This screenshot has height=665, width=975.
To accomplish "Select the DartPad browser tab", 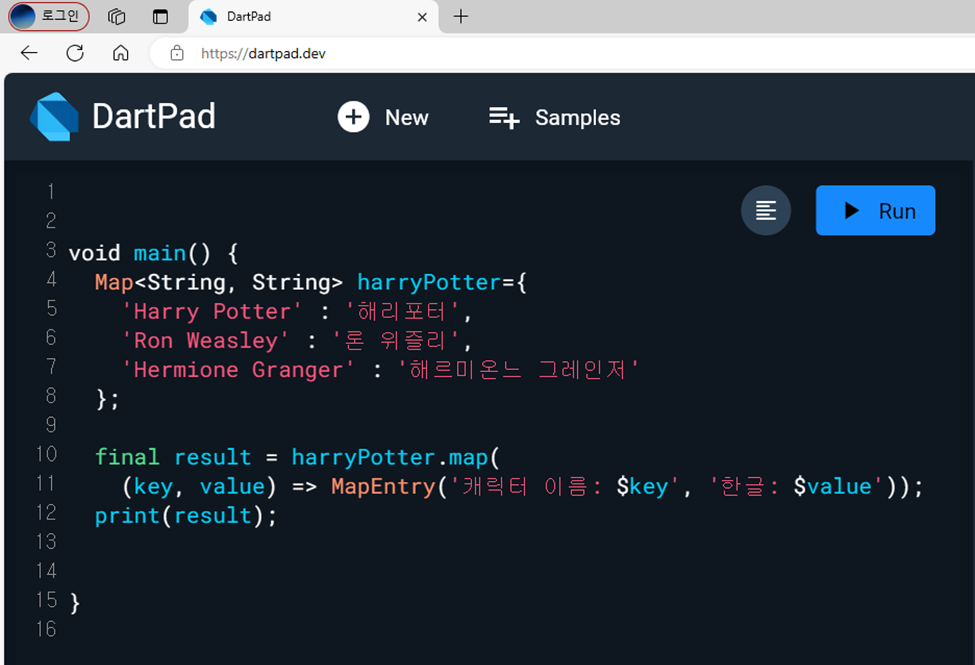I will point(313,17).
